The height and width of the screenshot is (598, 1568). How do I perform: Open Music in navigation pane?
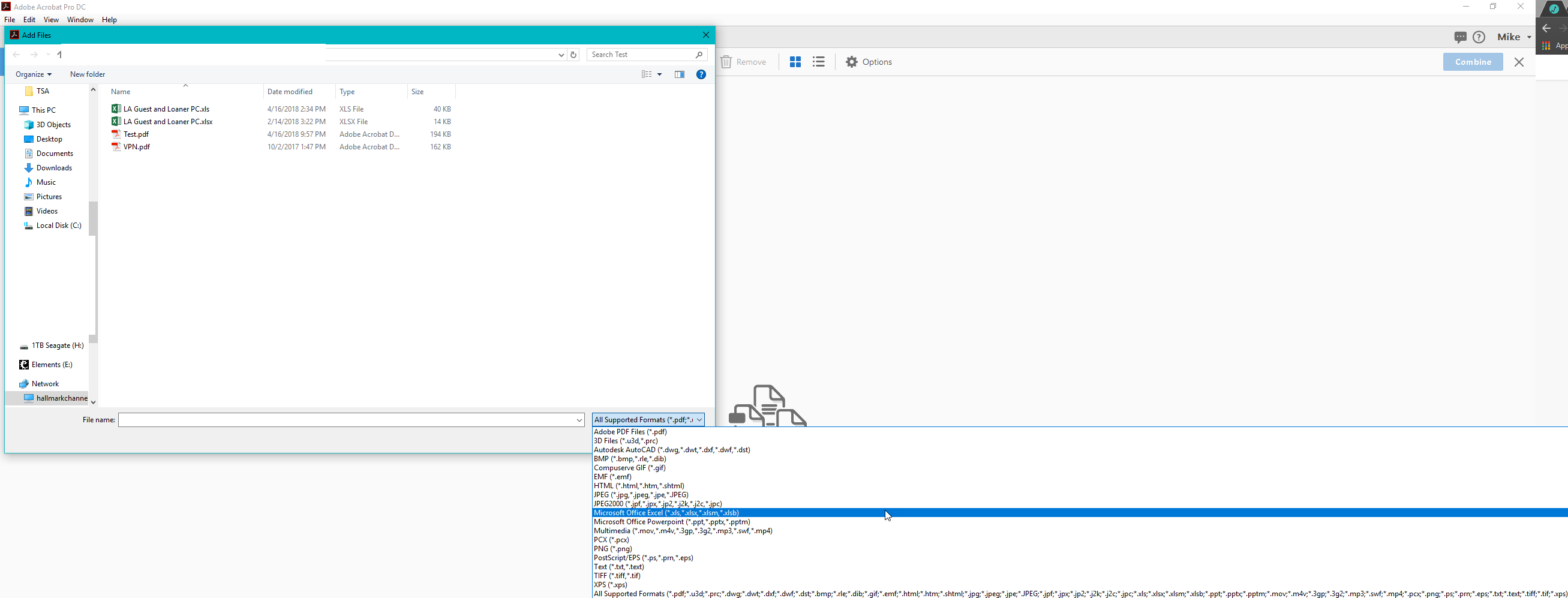[x=40, y=182]
